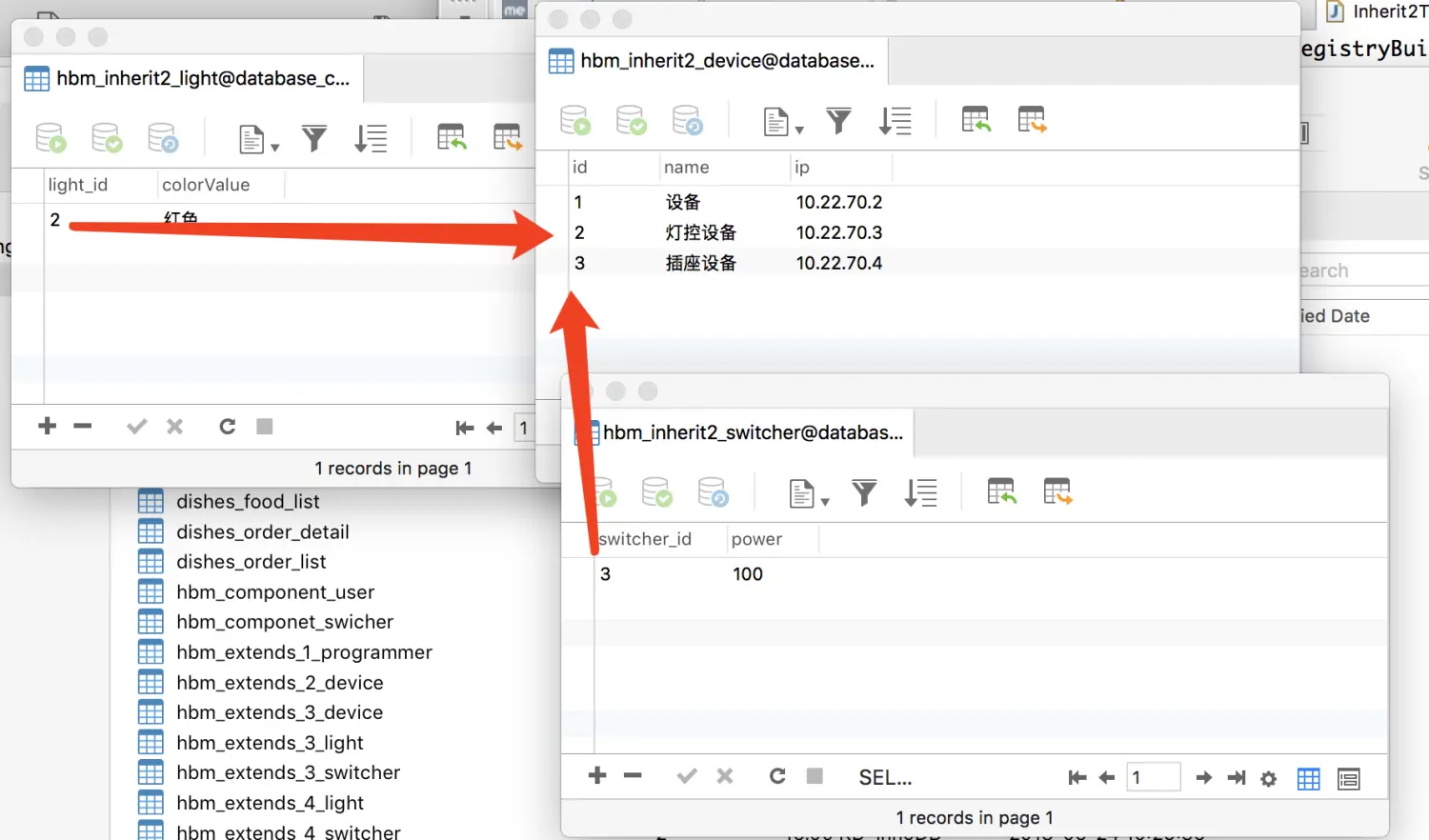Expand the text dropdown in hbm_inherit2_switcher toolbar
Screen dimensions: 1429x840
pos(809,494)
